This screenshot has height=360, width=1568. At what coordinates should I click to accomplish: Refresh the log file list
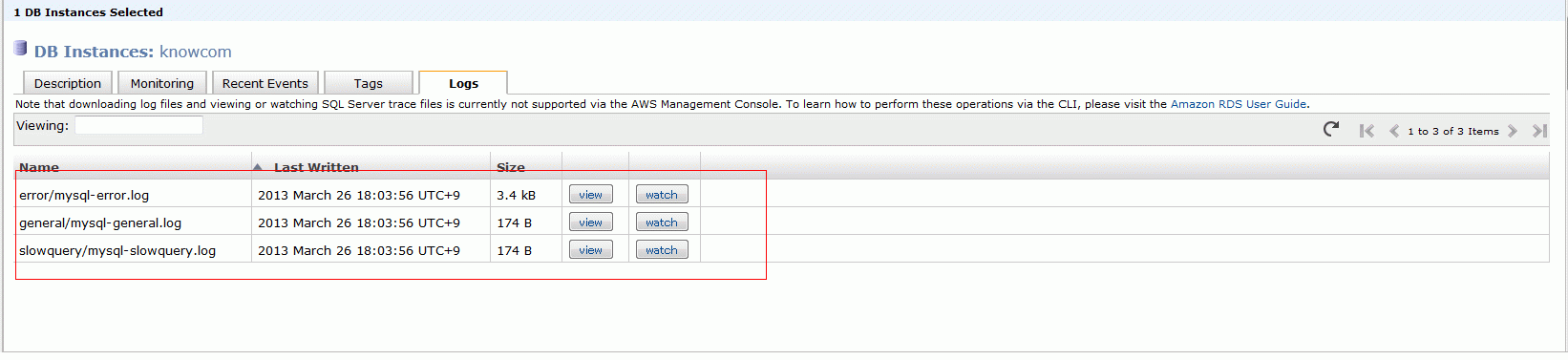tap(1330, 129)
